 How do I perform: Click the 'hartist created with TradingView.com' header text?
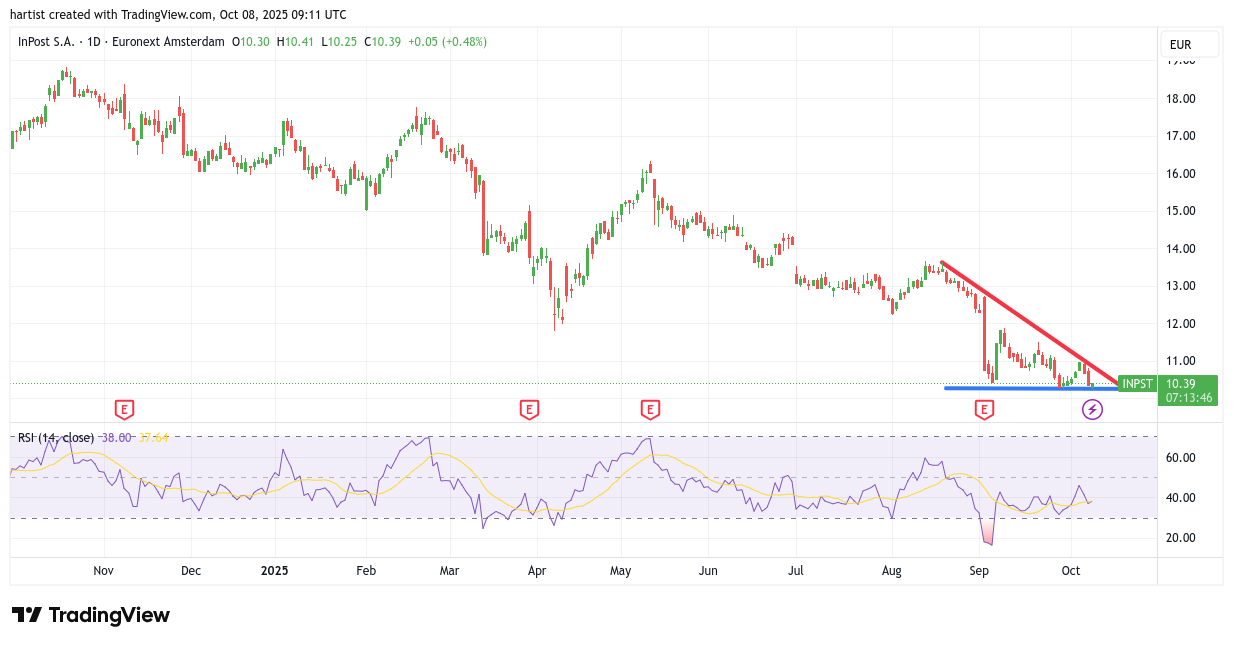[x=178, y=14]
